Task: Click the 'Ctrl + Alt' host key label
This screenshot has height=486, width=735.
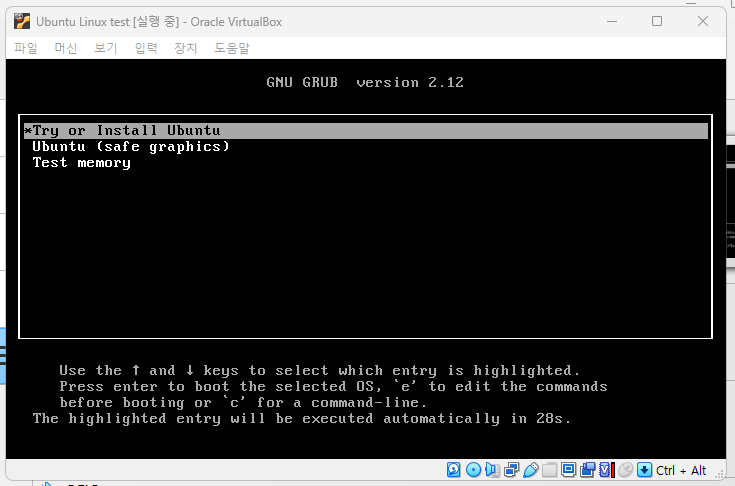Action: pyautogui.click(x=681, y=470)
